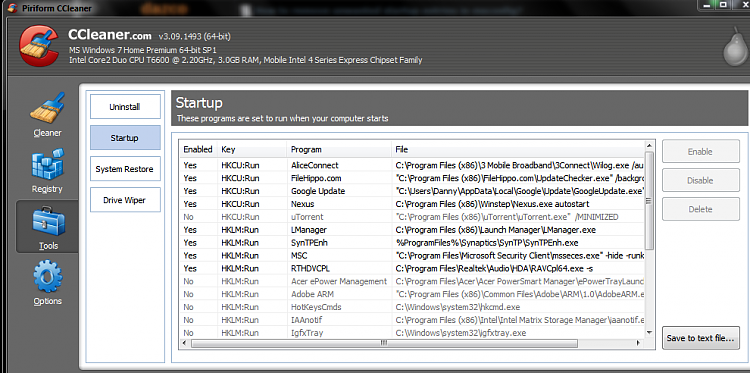Click the Disable button
This screenshot has height=373, width=750.
pos(701,180)
